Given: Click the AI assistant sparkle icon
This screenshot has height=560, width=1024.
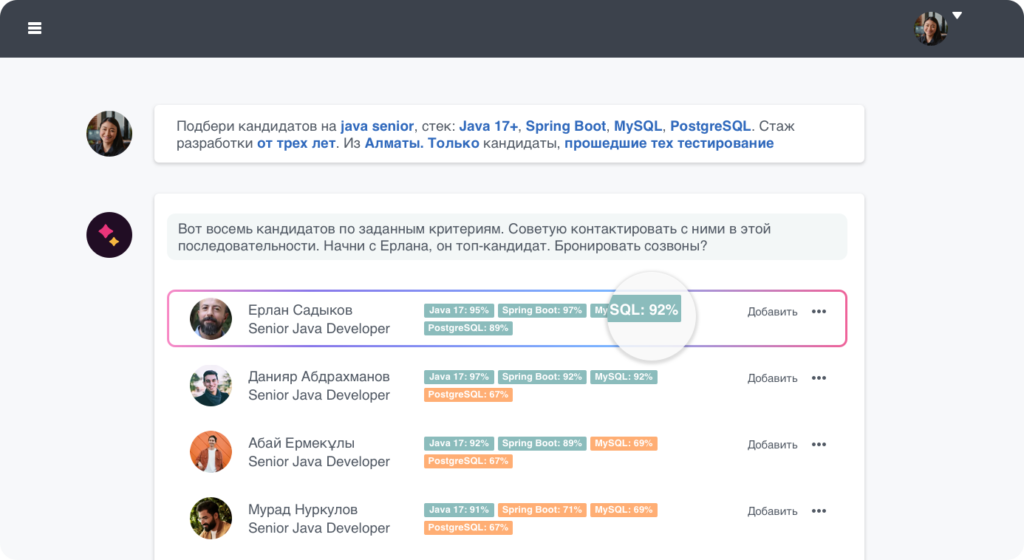Looking at the screenshot, I should (108, 236).
